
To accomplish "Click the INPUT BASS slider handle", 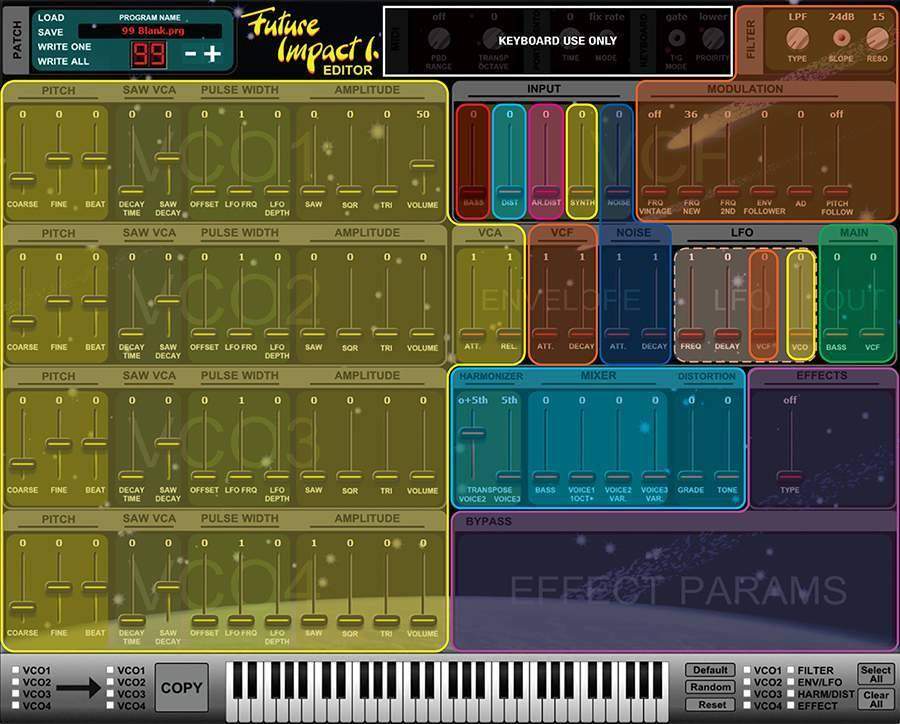I will pos(473,192).
